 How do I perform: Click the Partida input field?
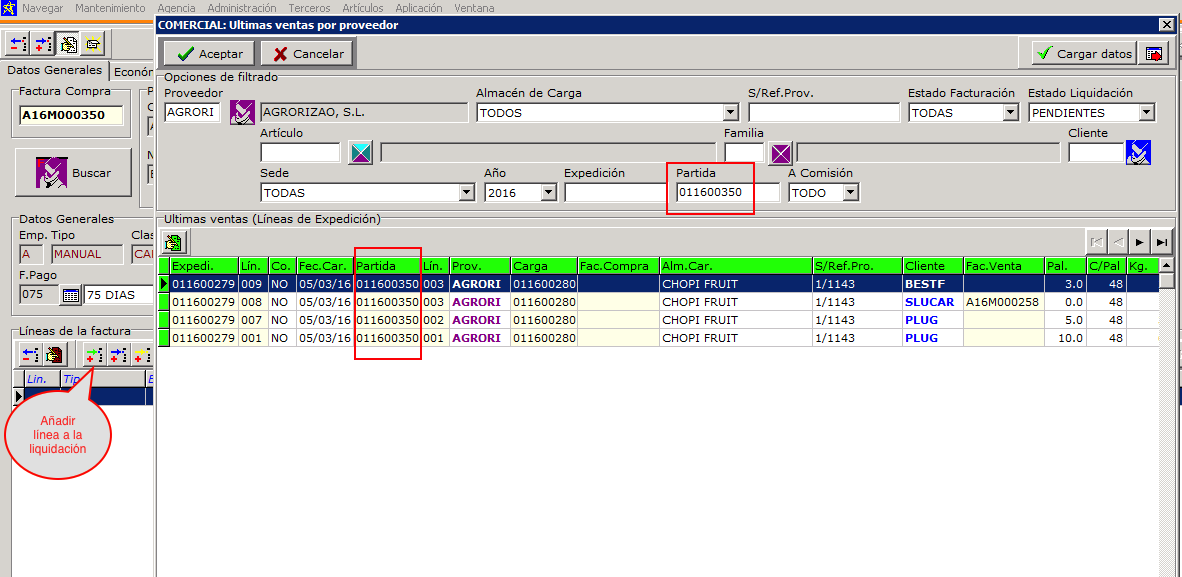coord(726,193)
